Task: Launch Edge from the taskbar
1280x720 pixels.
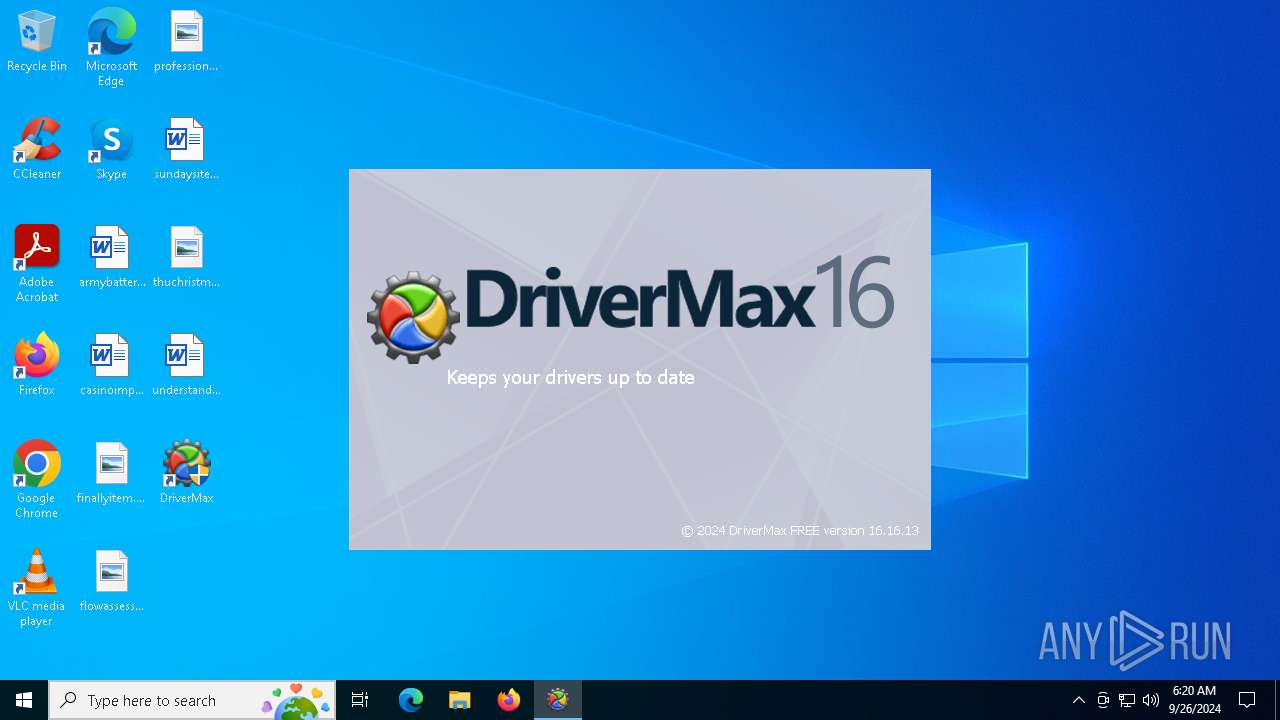Action: pos(411,700)
